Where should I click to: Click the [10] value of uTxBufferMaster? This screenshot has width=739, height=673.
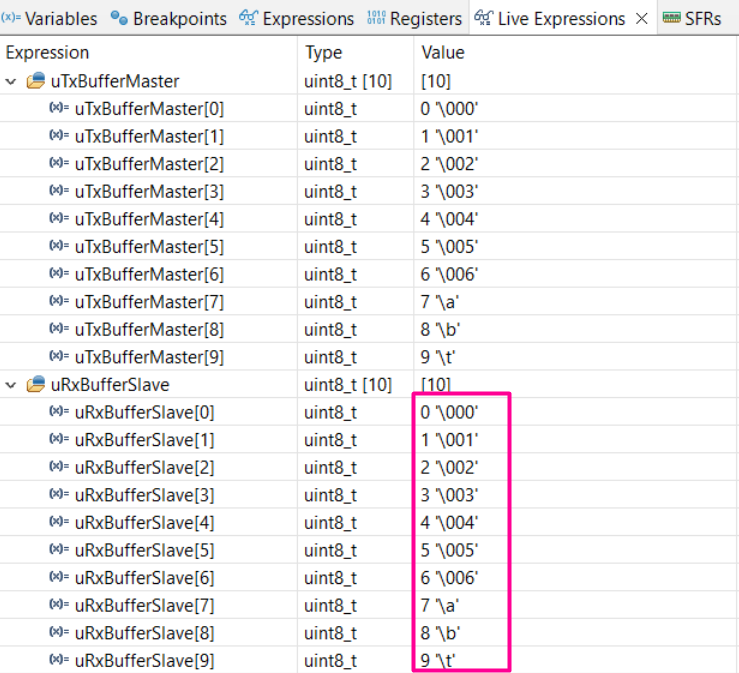tap(435, 82)
